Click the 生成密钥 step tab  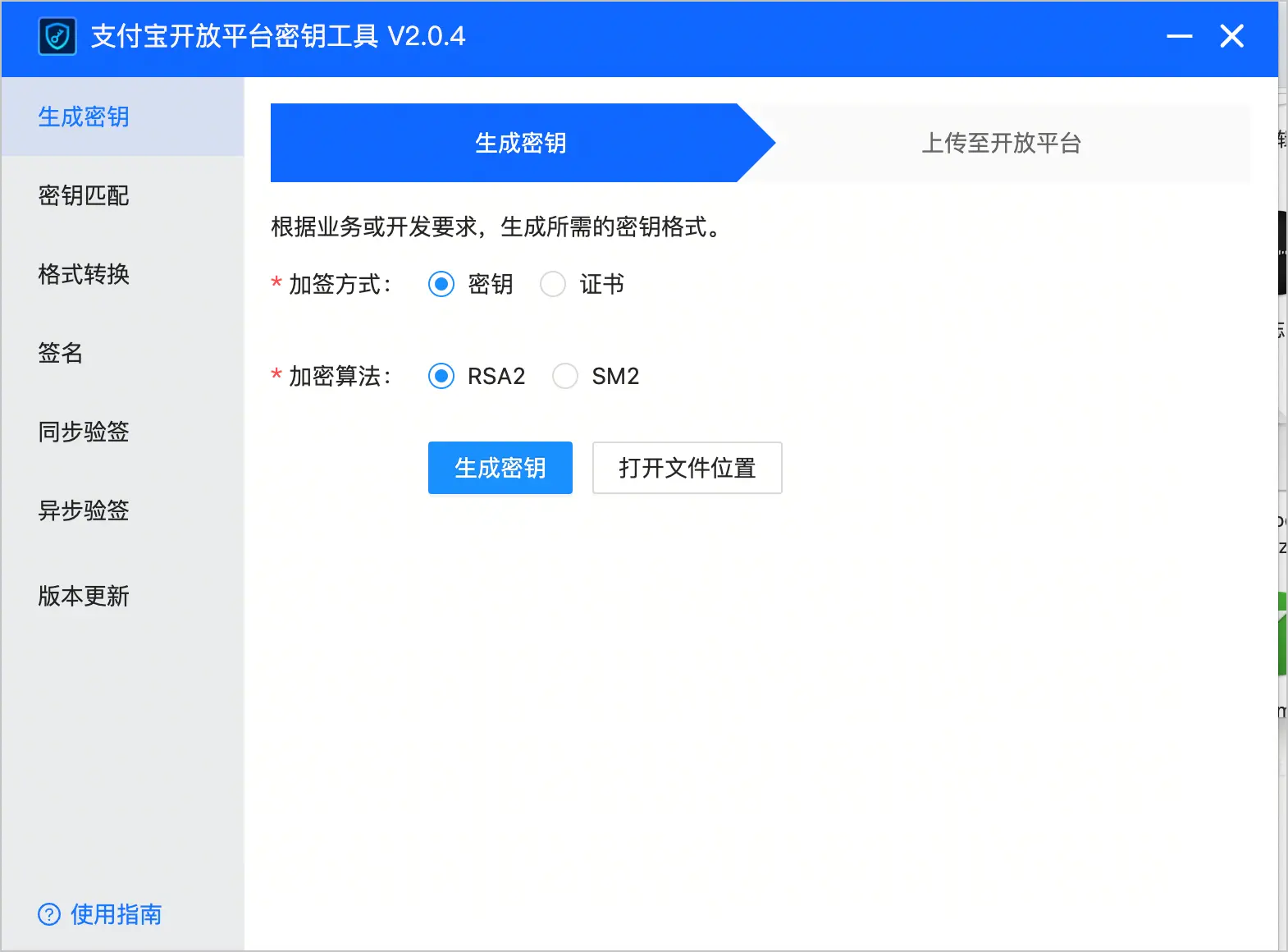(x=522, y=143)
